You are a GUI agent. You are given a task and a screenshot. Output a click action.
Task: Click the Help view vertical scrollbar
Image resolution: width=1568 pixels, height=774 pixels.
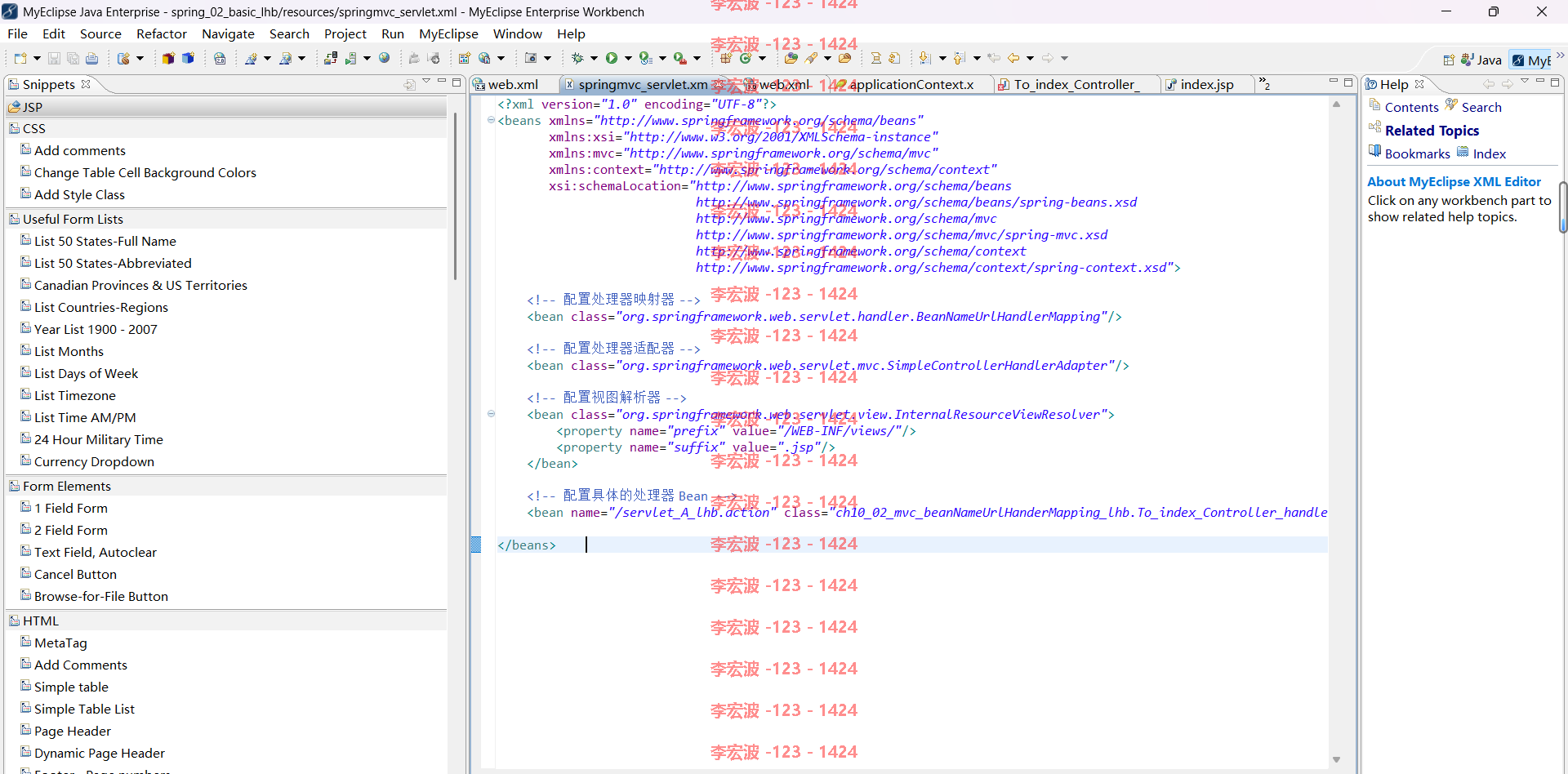1562,207
